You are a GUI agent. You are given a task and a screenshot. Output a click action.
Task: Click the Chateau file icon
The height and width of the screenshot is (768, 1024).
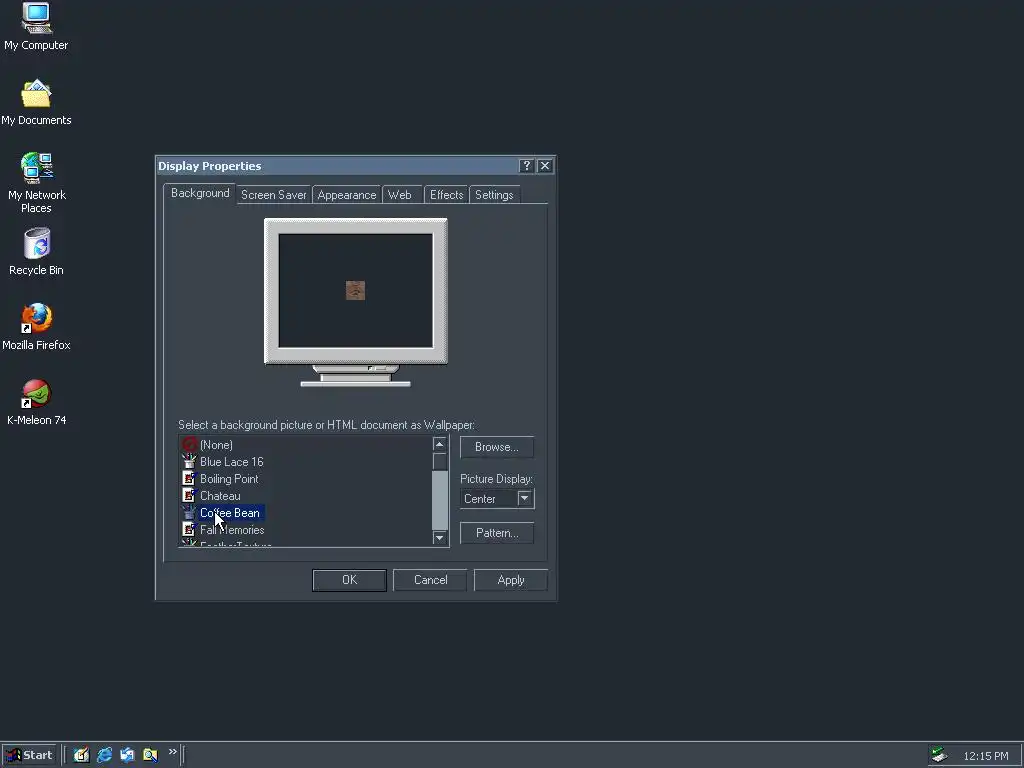point(189,496)
